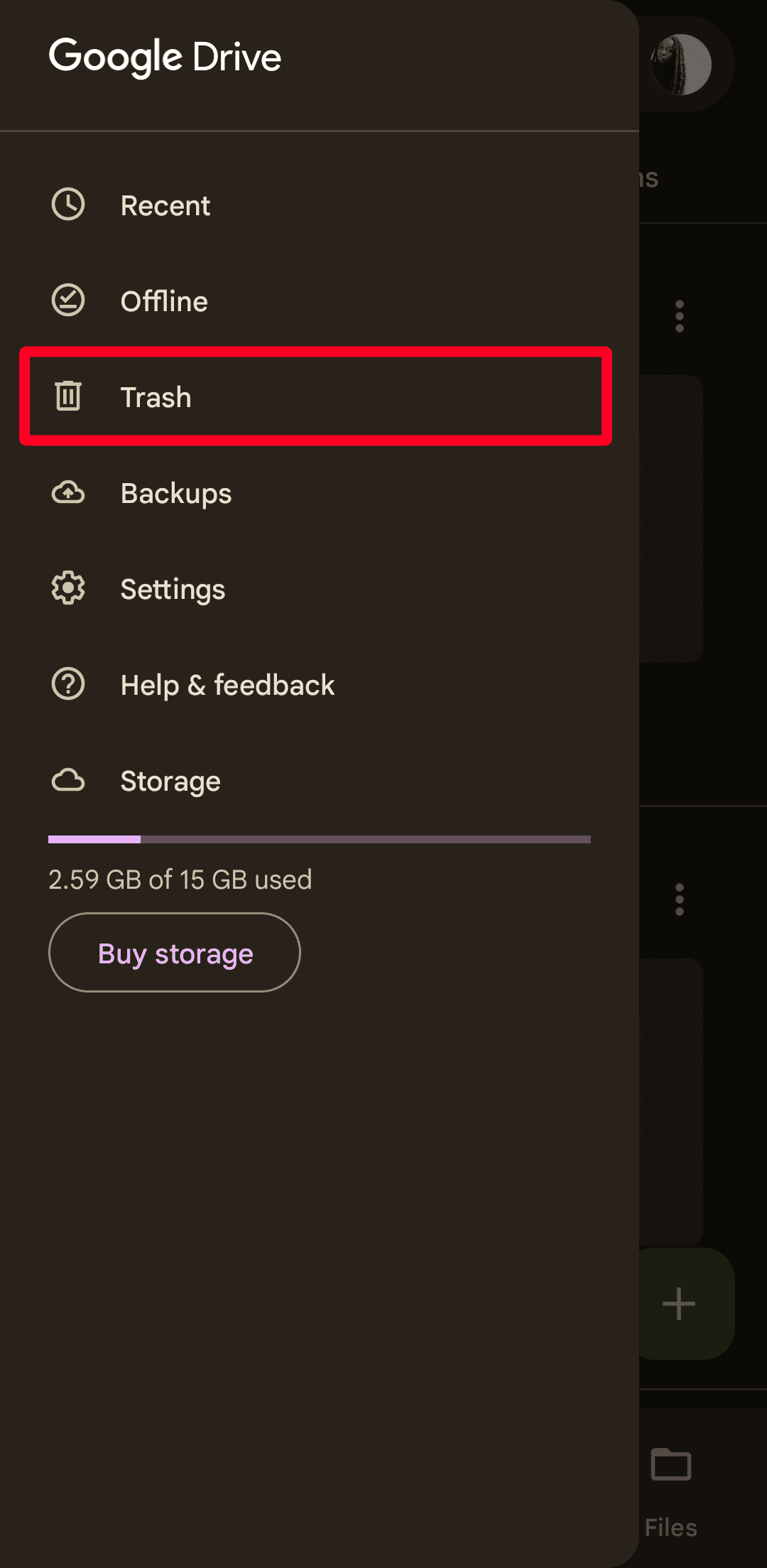Open the lower three-dot more options menu
The image size is (767, 1568).
[x=680, y=899]
